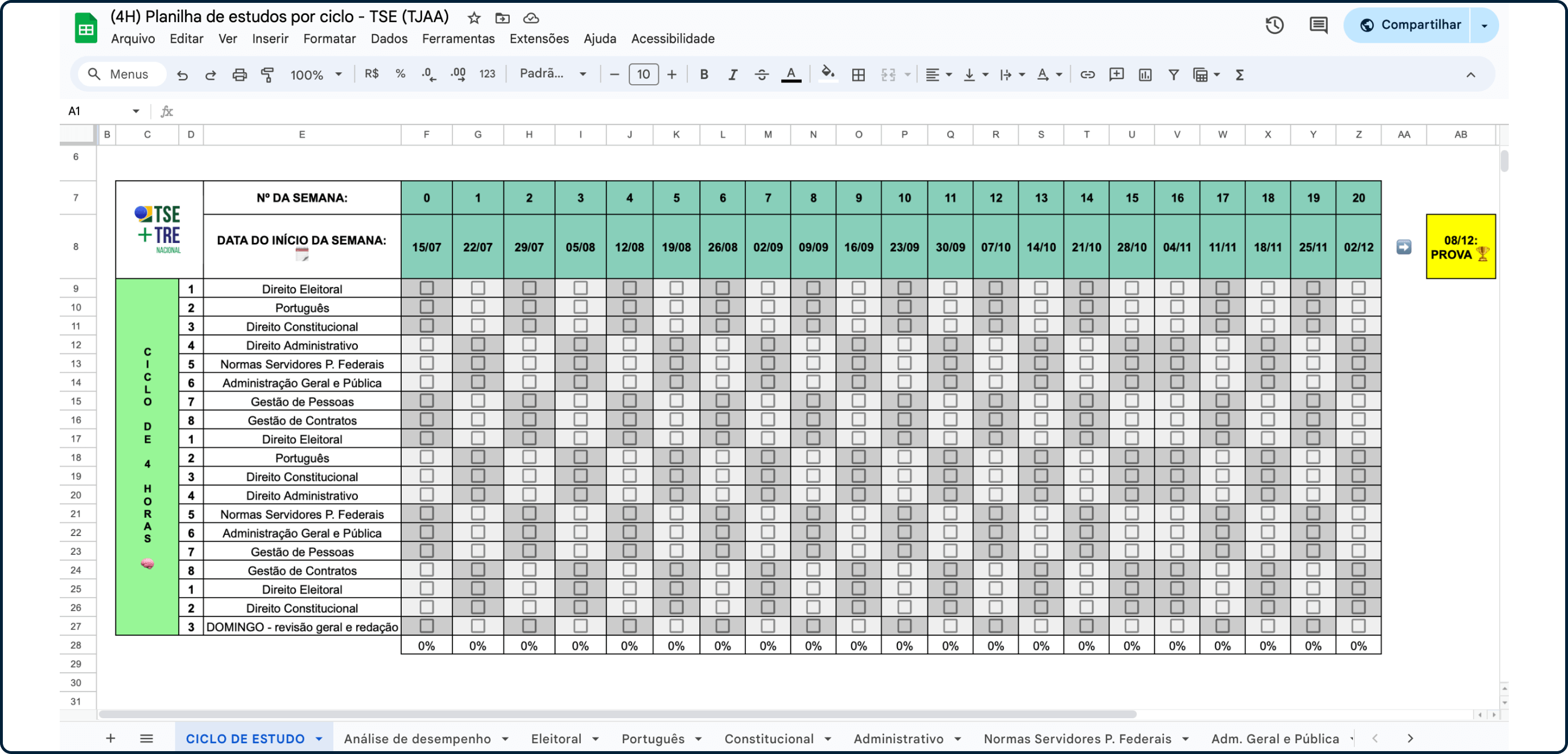
Task: Click the paint format roller icon
Action: coord(268,75)
